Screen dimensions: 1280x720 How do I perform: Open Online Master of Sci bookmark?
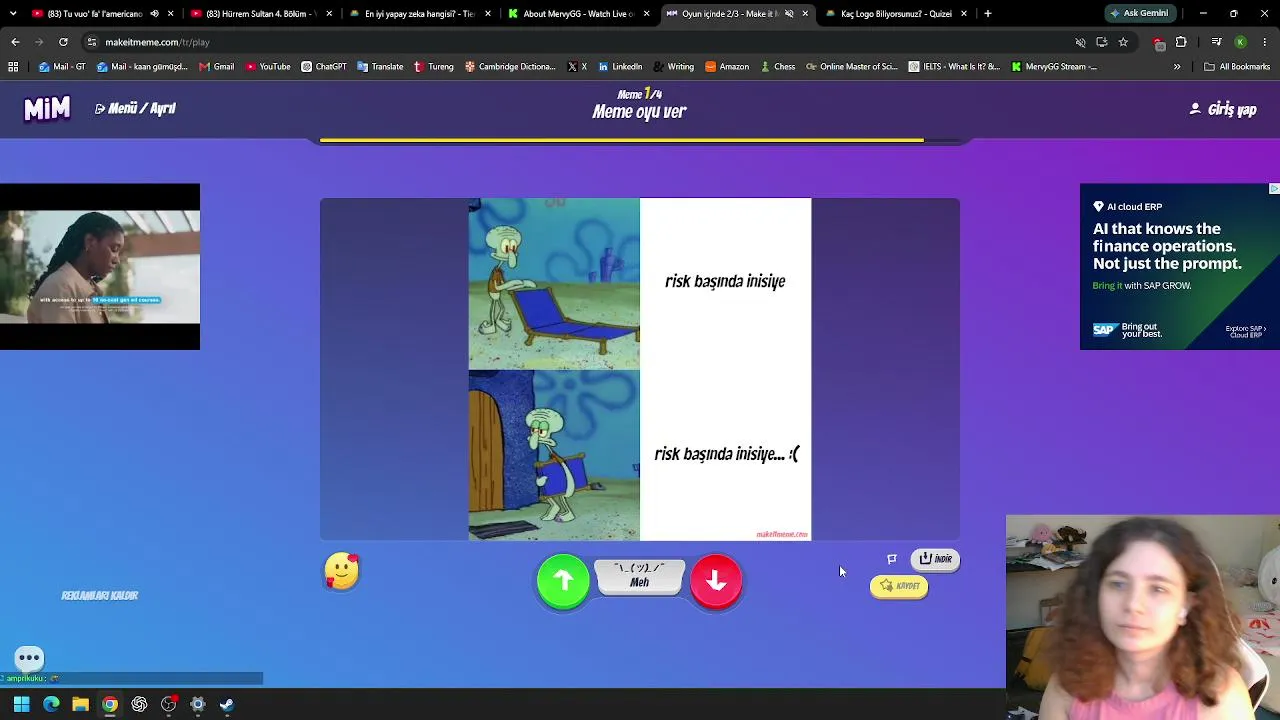pos(852,67)
